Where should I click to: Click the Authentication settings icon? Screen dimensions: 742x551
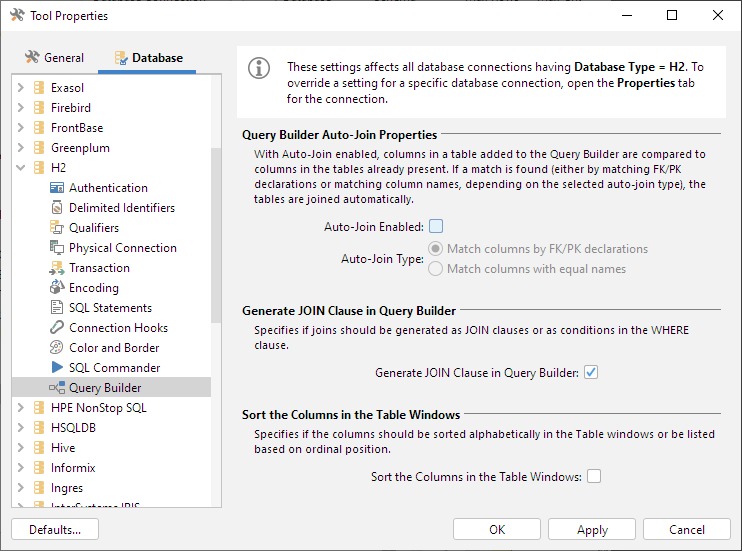(x=57, y=188)
